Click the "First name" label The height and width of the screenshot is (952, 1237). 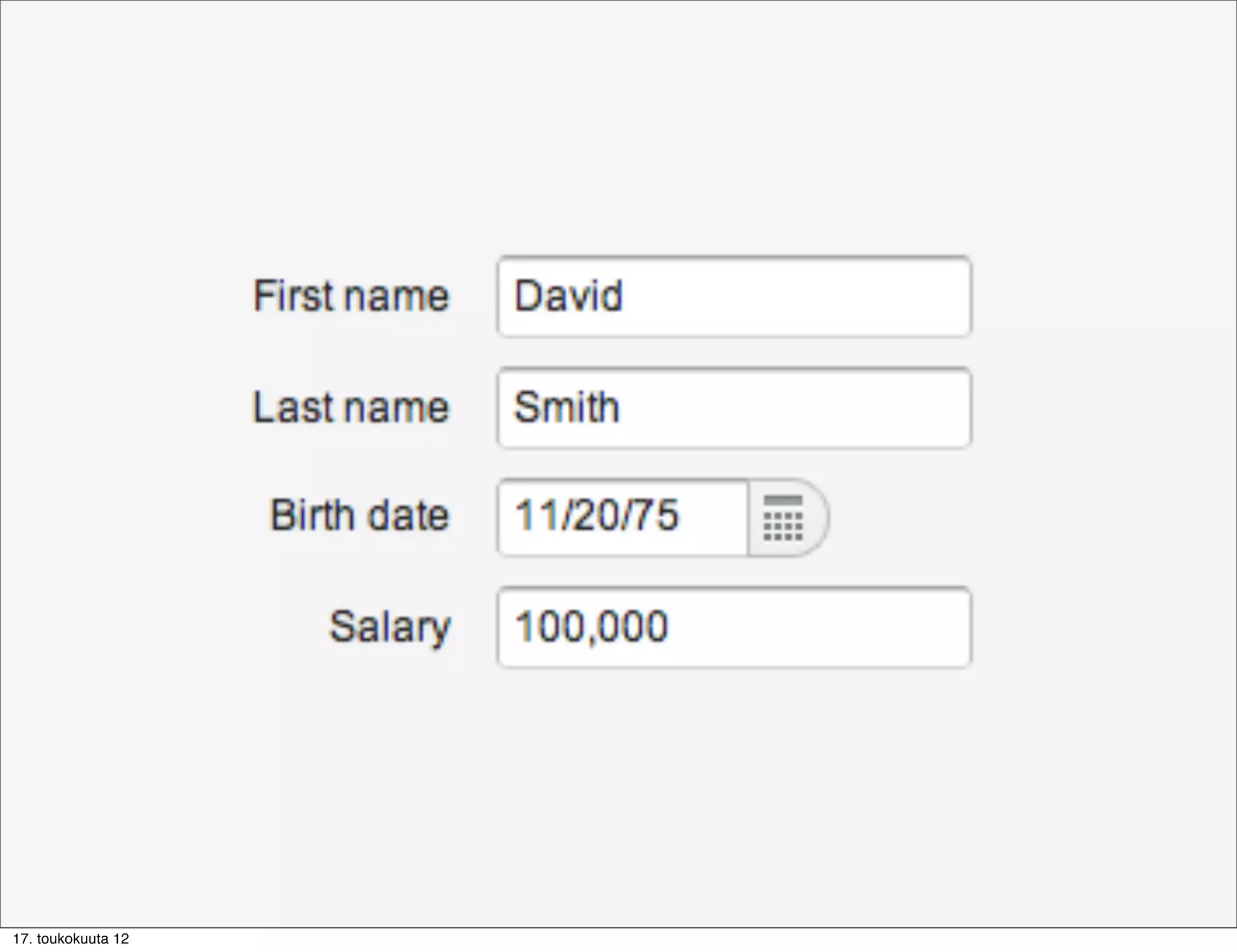pos(351,296)
